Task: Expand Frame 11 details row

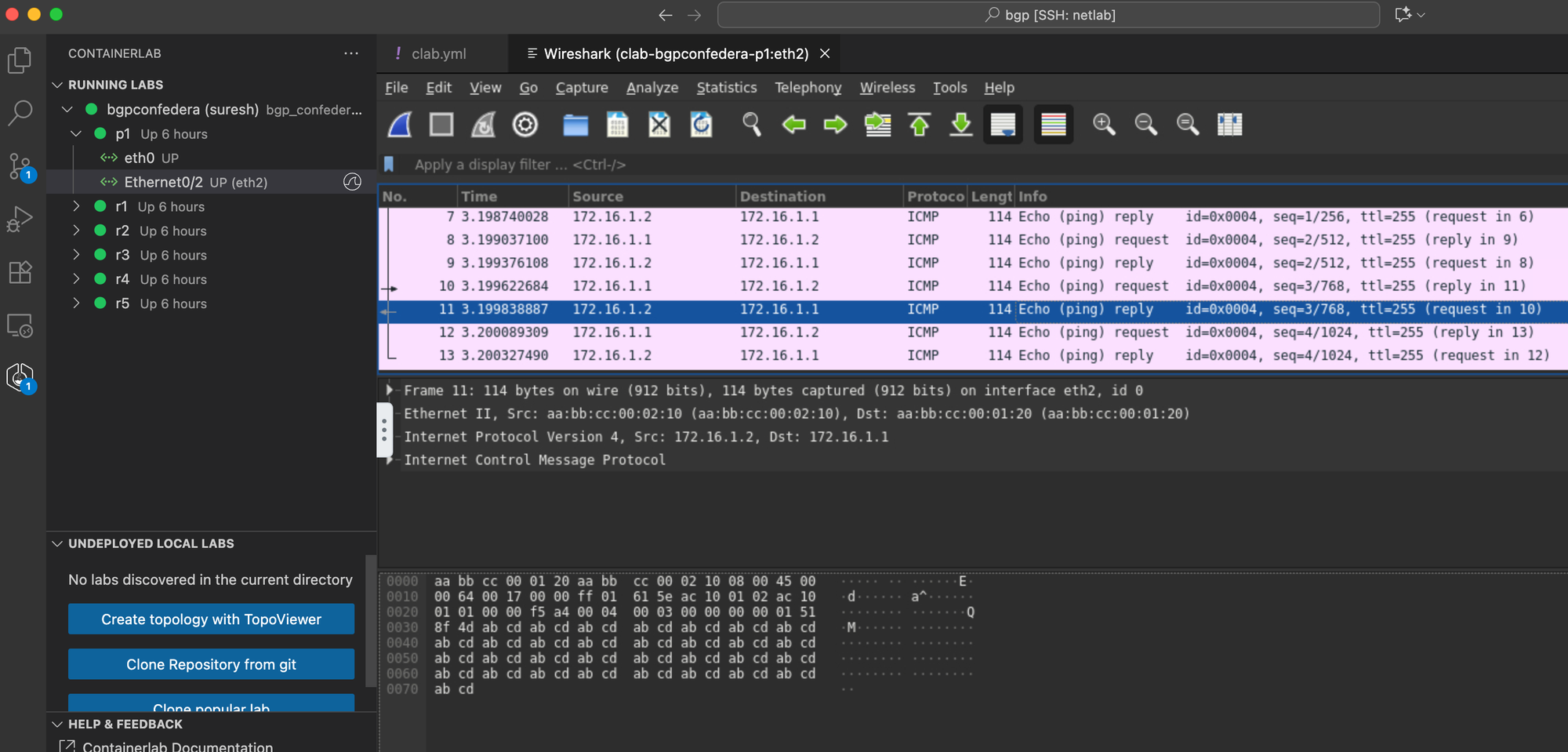Action: (x=390, y=391)
